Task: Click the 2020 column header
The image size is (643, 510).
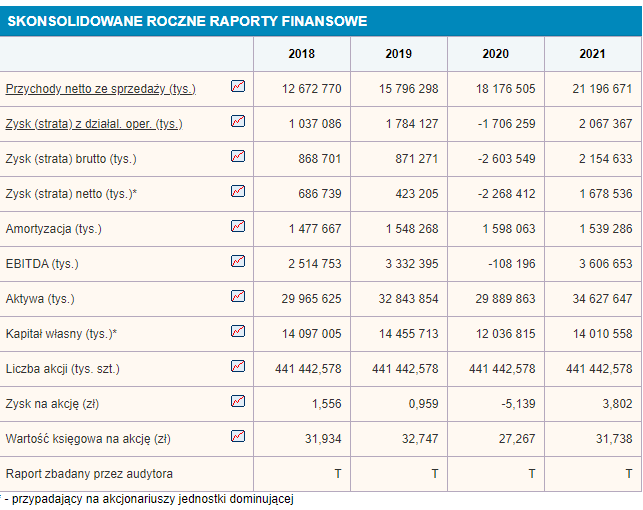Action: coord(495,54)
